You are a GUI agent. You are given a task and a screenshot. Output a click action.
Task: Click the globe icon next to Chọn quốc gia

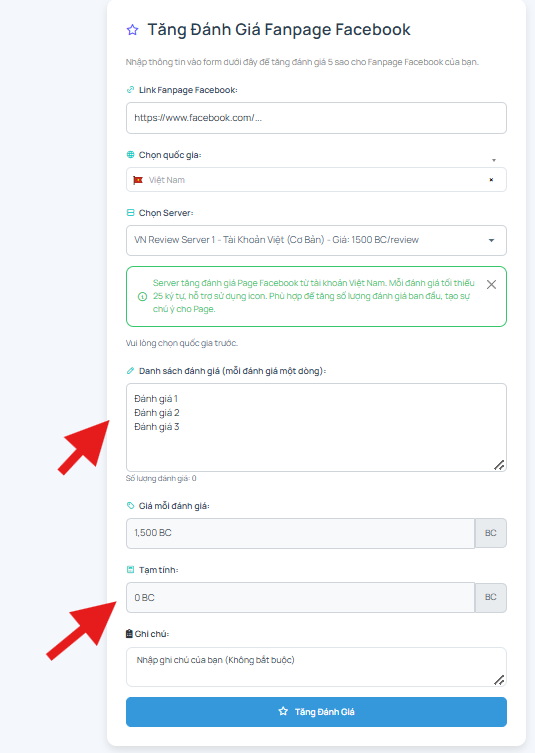point(130,155)
